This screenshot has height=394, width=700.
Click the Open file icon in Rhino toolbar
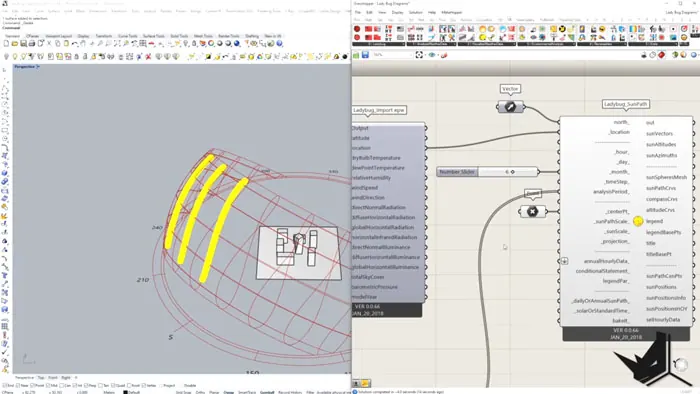point(15,43)
